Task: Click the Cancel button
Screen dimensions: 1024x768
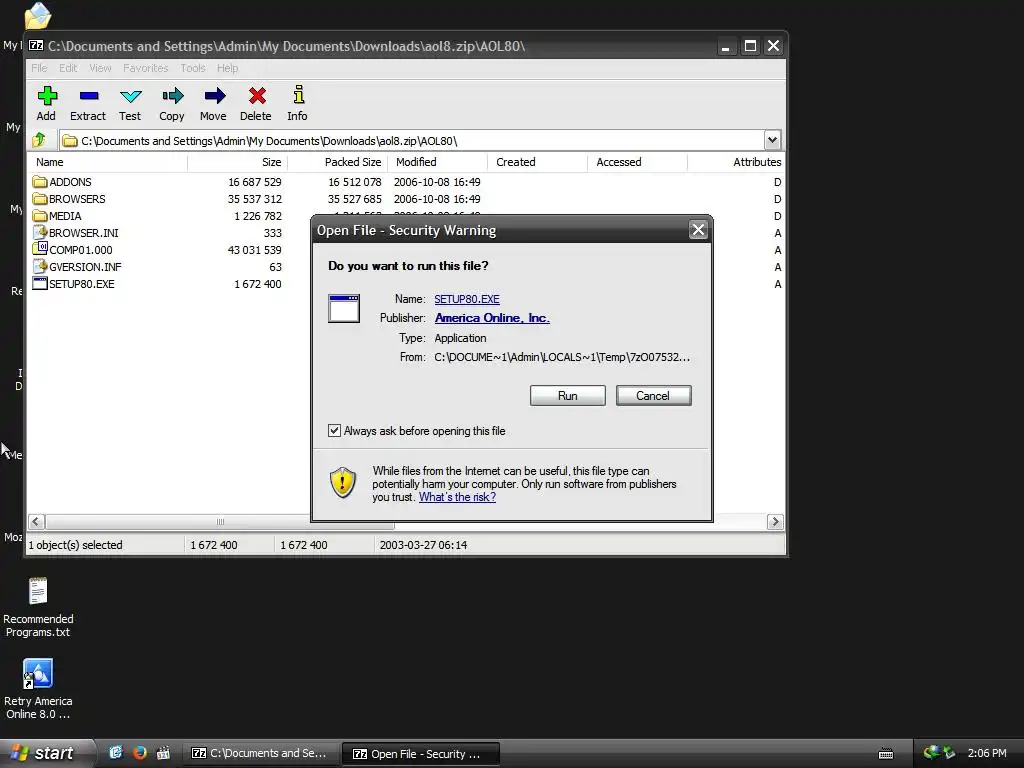Action: coord(653,396)
